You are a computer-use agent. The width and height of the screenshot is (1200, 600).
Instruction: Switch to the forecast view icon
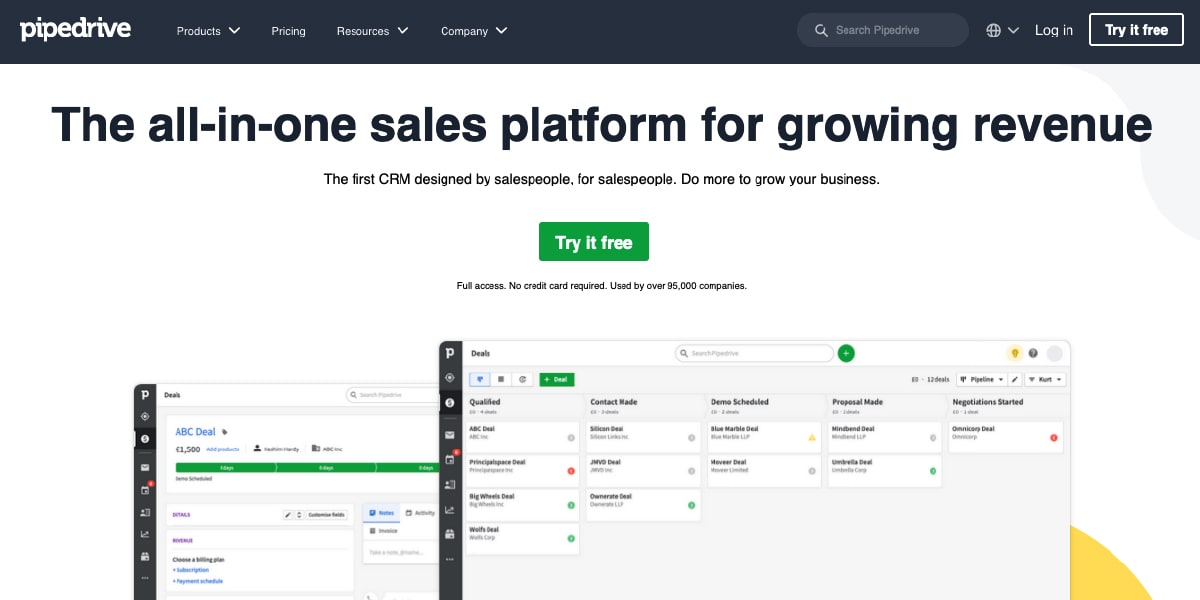click(522, 379)
